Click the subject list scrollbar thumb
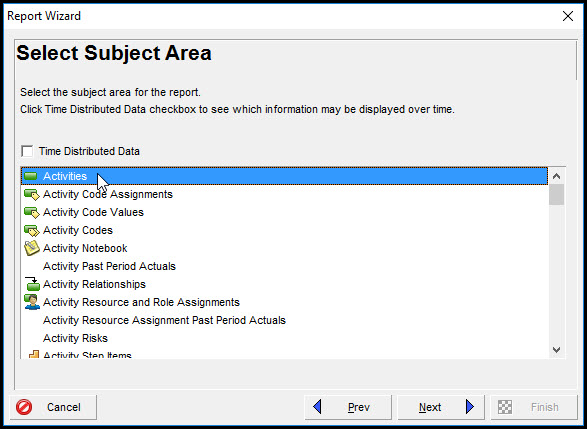Screen dimensions: 587x429 click(557, 195)
